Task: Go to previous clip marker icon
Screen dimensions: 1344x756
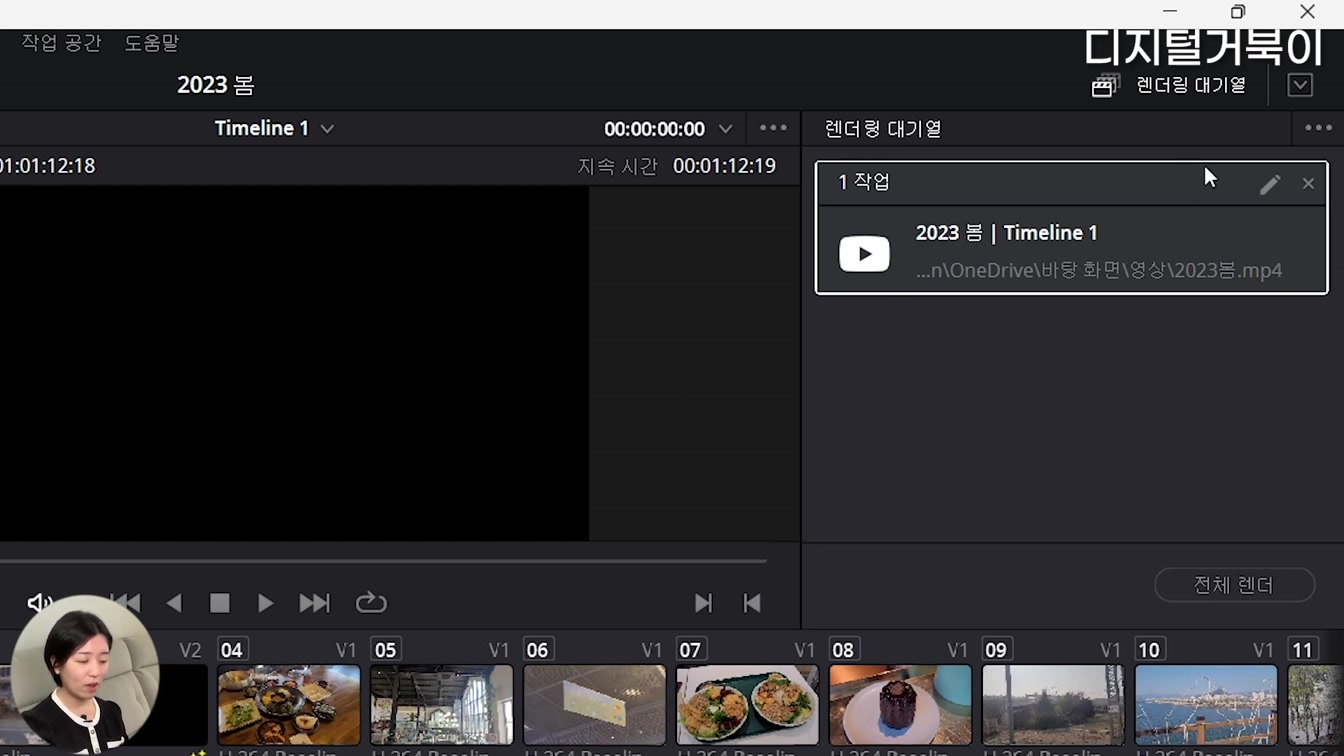Action: click(x=752, y=603)
